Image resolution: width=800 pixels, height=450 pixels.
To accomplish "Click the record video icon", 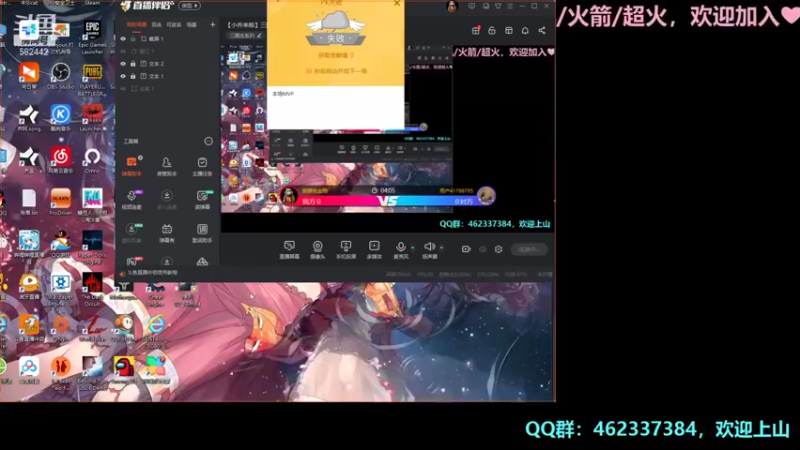I will [x=466, y=249].
